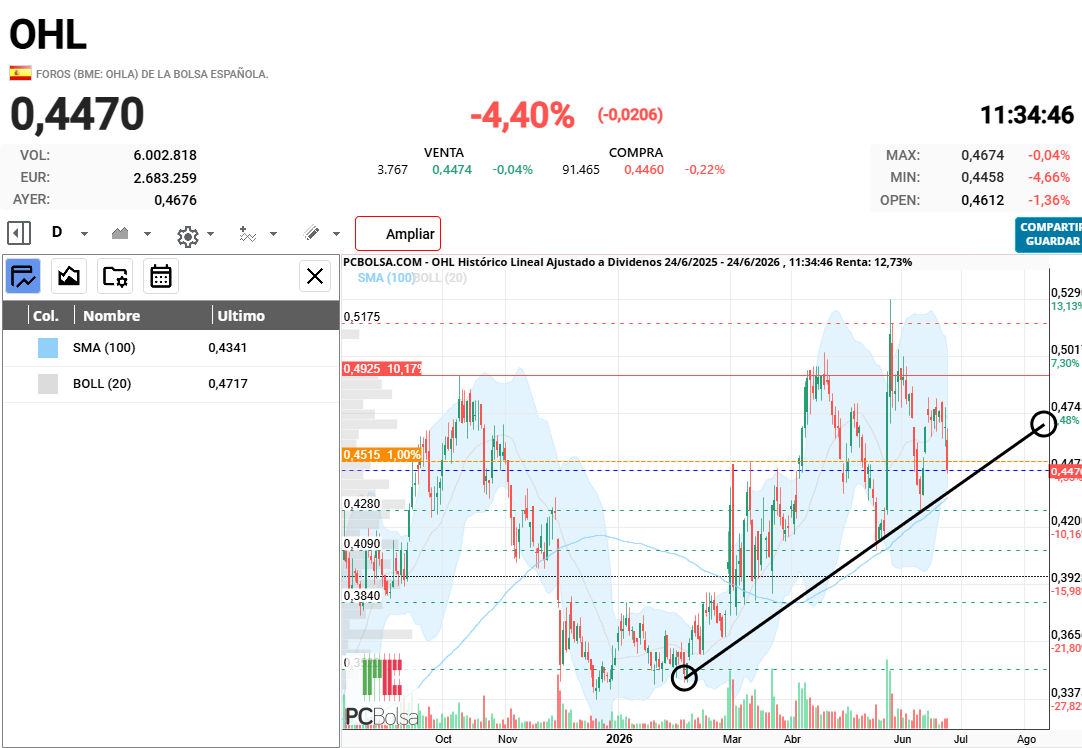
Task: Click the Ampliar button
Action: [x=397, y=234]
